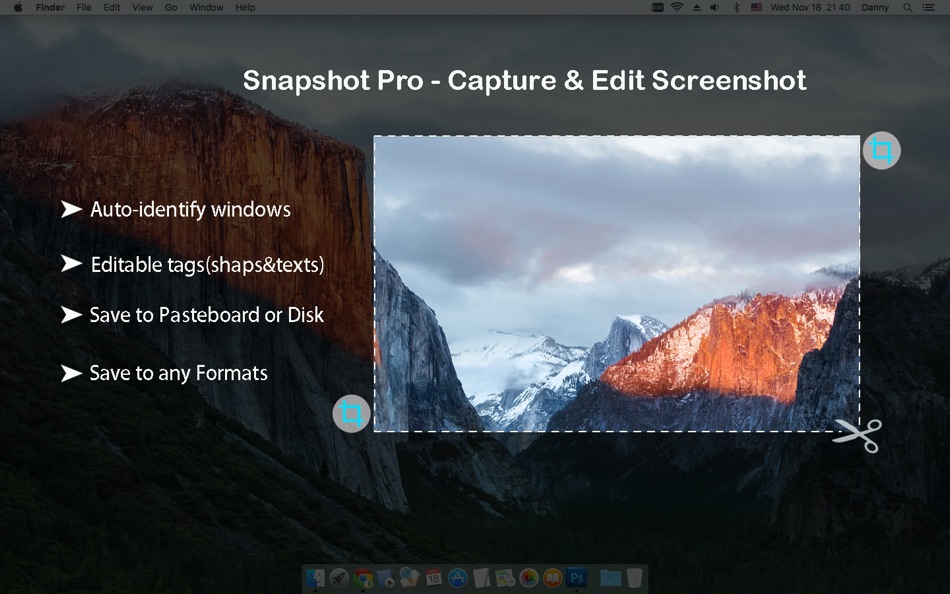
Task: Open iBooks from the Dock
Action: tap(553, 578)
